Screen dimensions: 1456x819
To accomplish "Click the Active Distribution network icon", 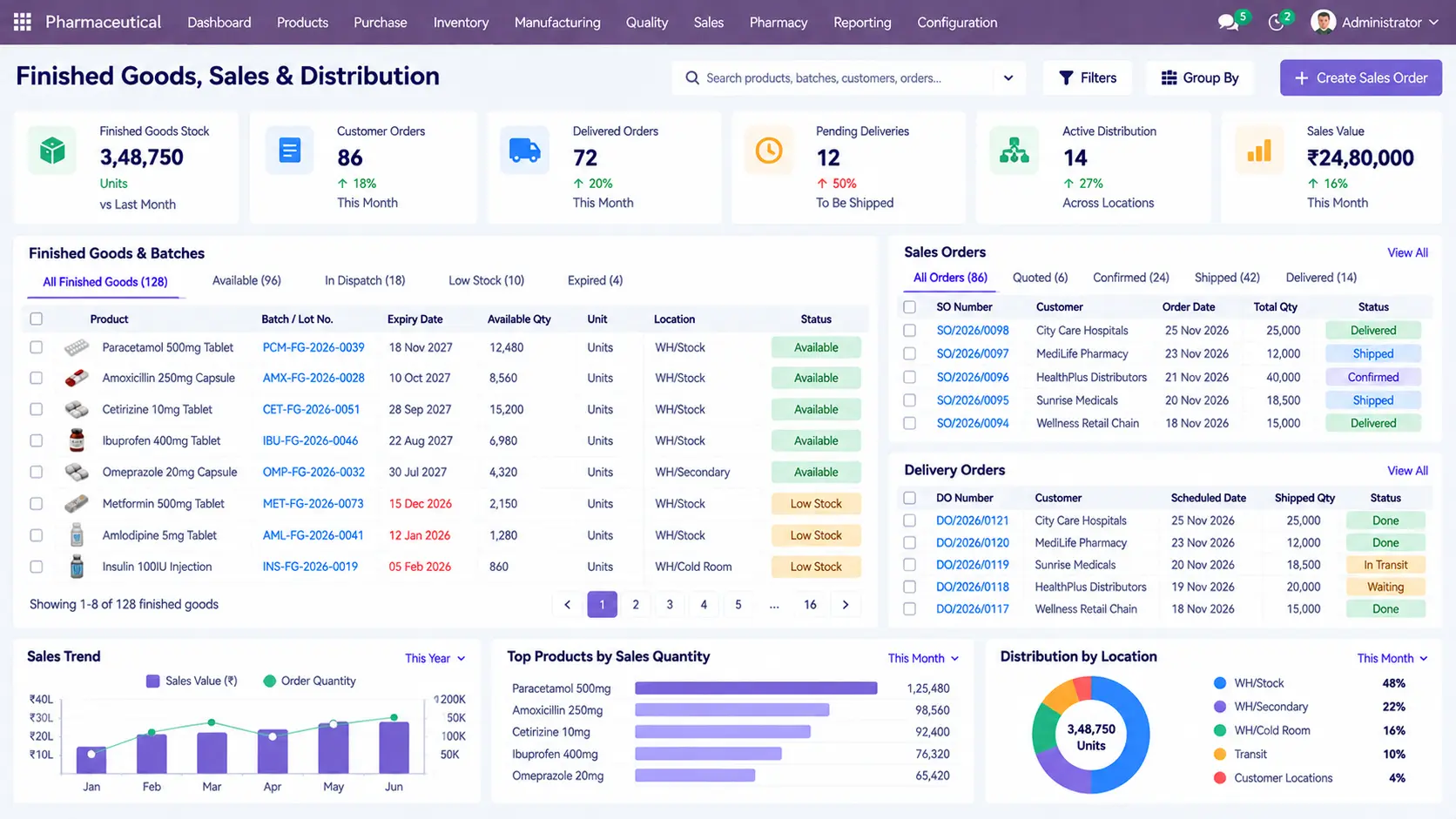I will pos(1014,151).
